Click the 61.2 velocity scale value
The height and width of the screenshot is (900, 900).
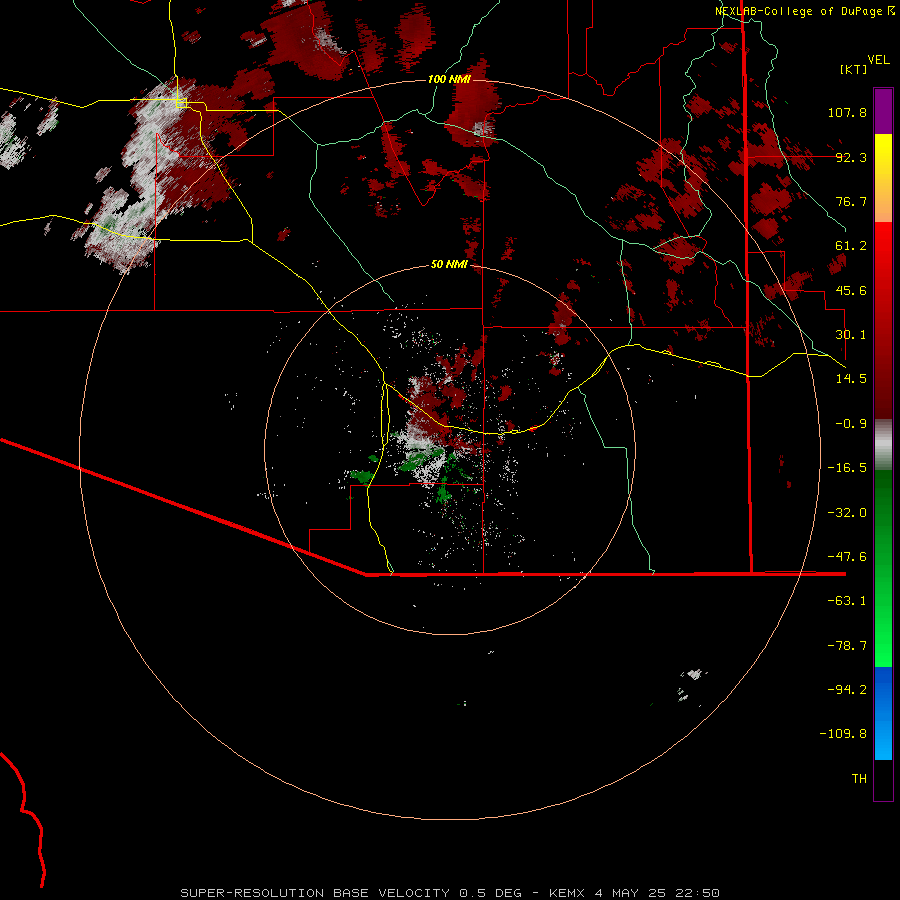point(851,246)
